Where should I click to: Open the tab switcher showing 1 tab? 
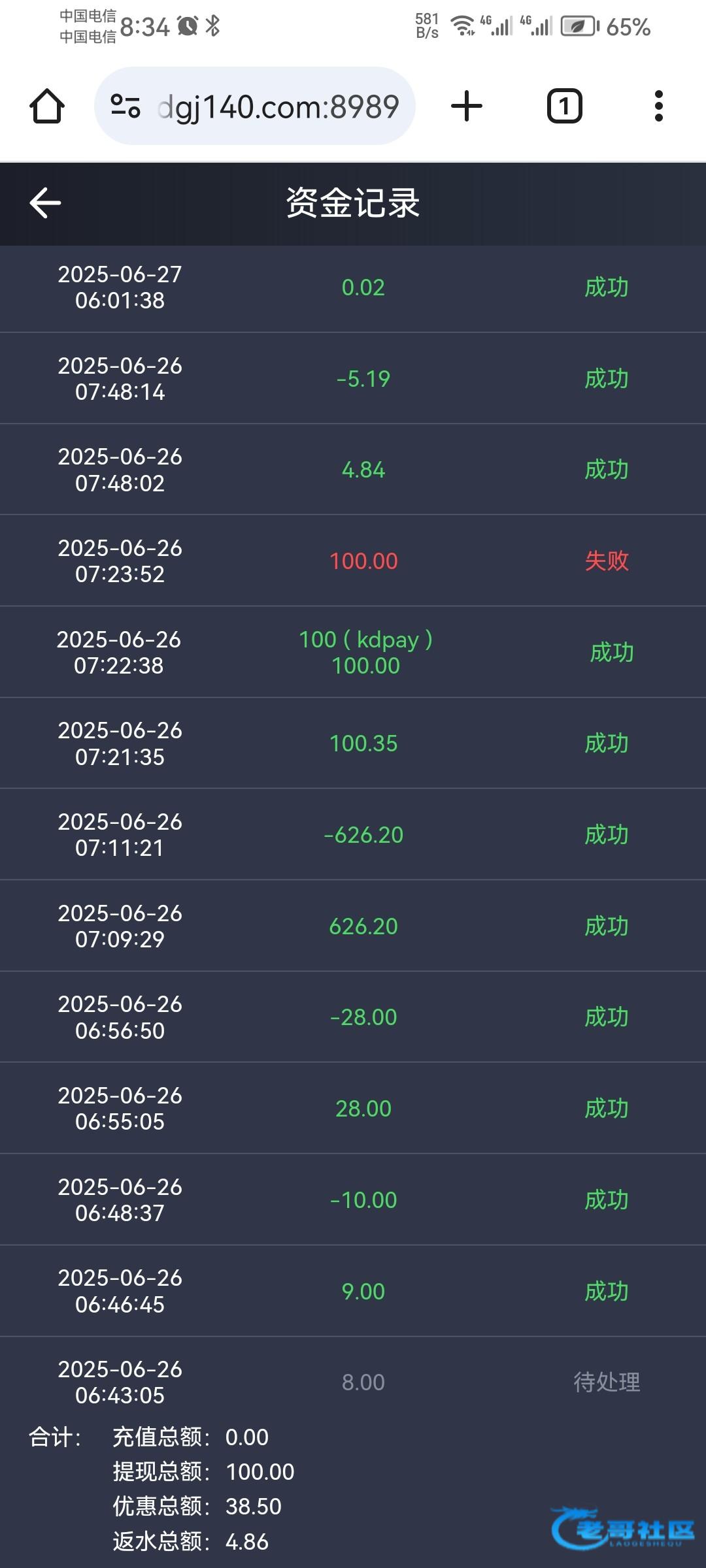[x=564, y=106]
